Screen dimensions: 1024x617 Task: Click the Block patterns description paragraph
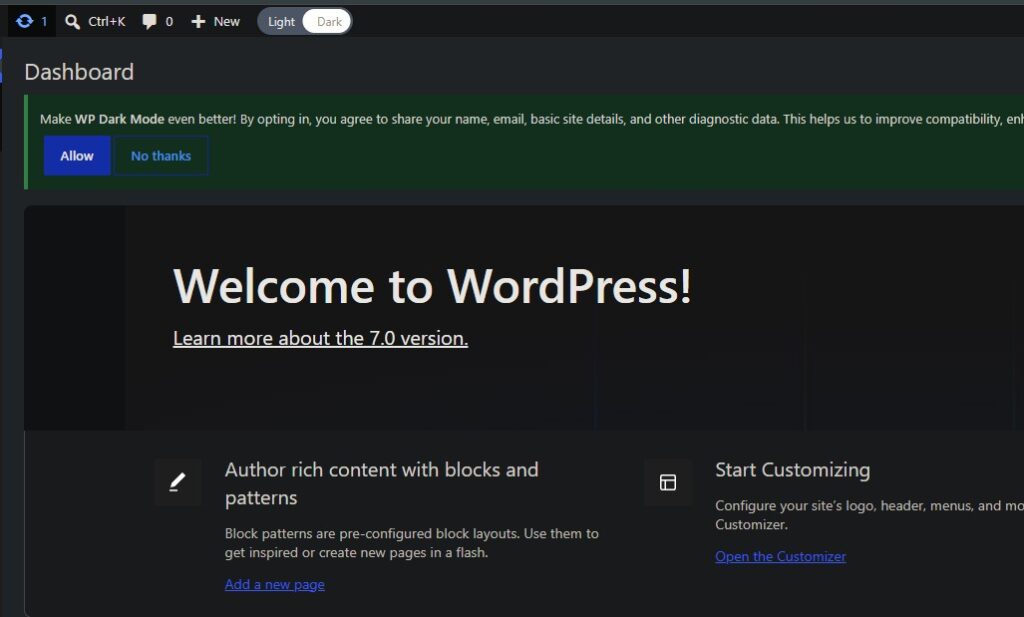411,543
